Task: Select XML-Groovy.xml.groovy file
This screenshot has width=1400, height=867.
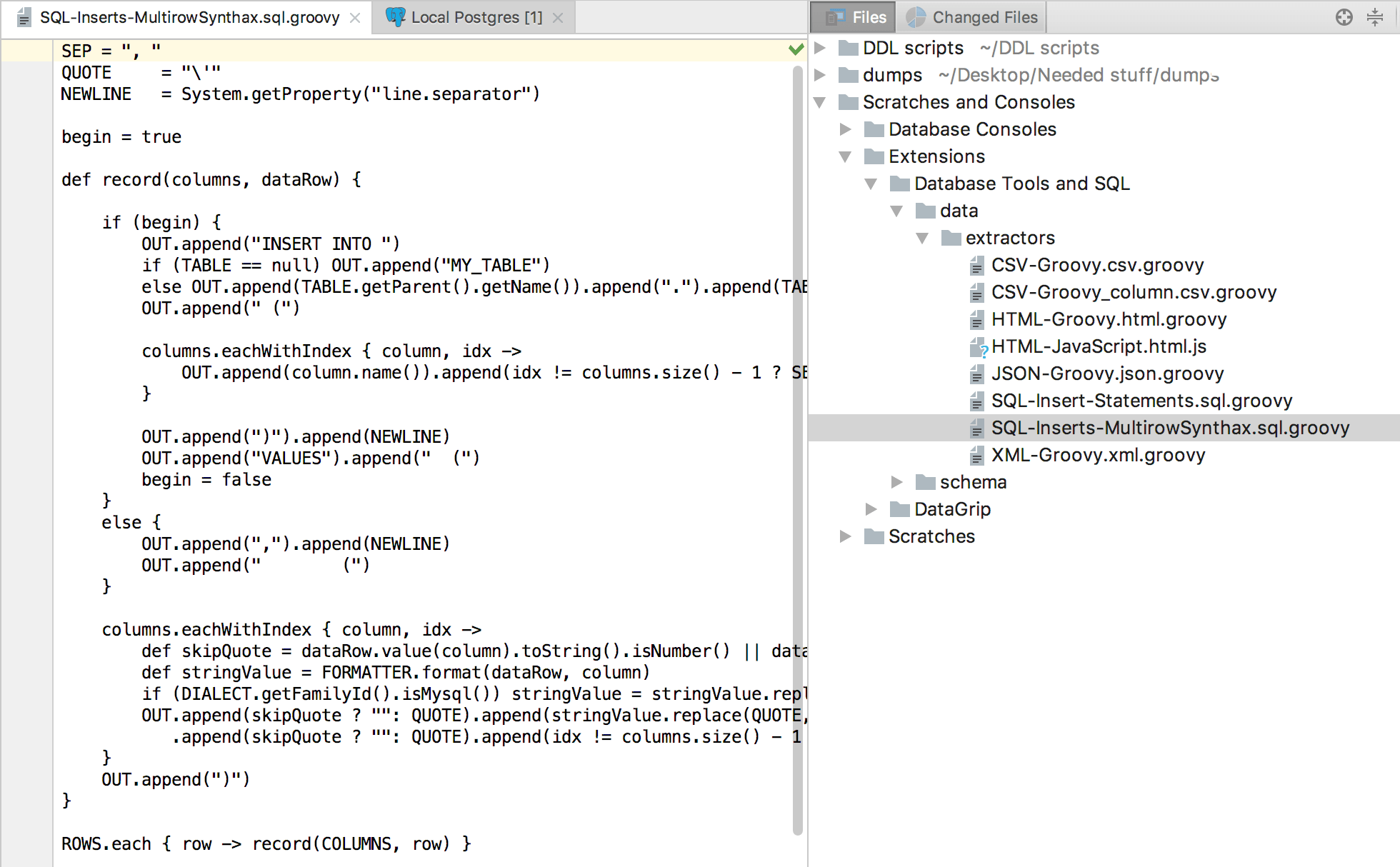Action: 1098,455
